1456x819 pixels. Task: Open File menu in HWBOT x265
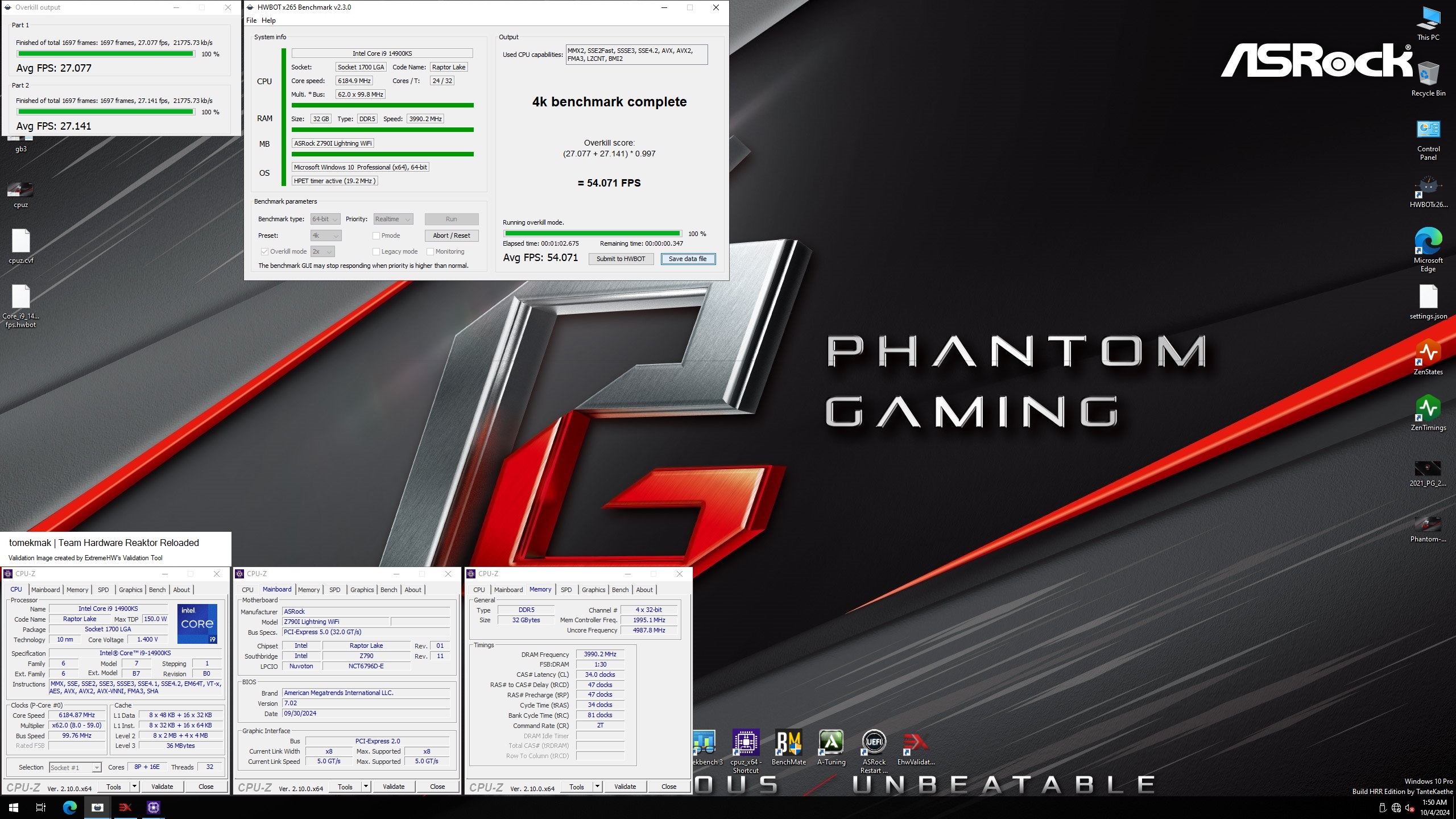click(x=251, y=20)
